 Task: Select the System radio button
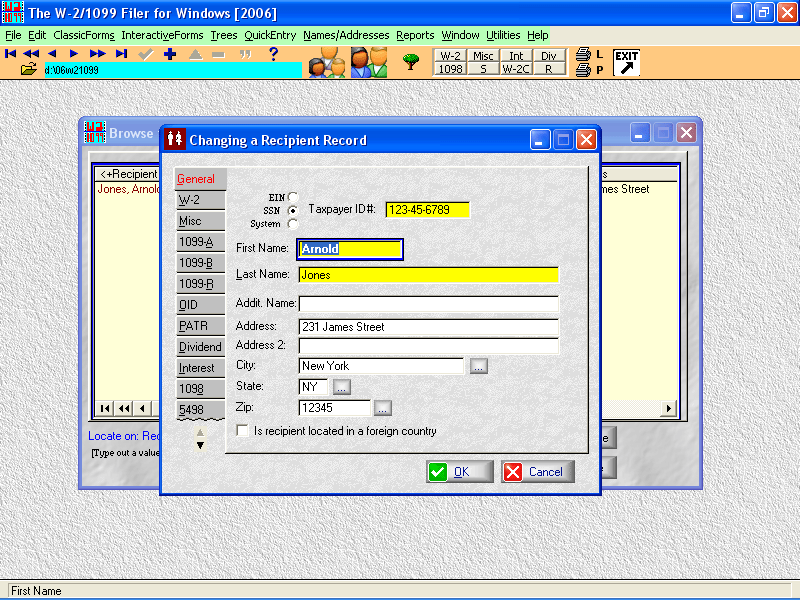pos(293,223)
